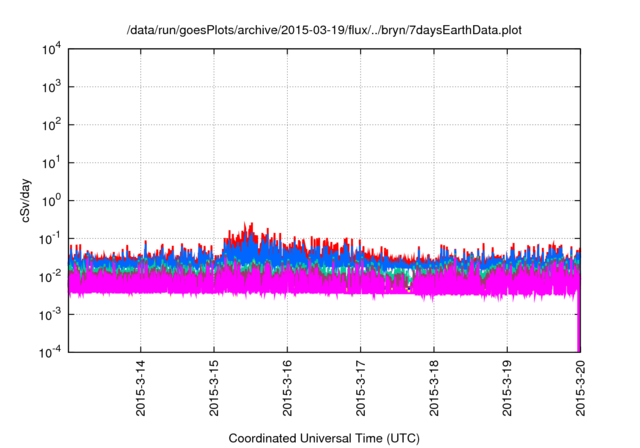Viewport: 640px width, 448px height.
Task: Click the 10^-3 y-axis tick label
Action: [50, 315]
